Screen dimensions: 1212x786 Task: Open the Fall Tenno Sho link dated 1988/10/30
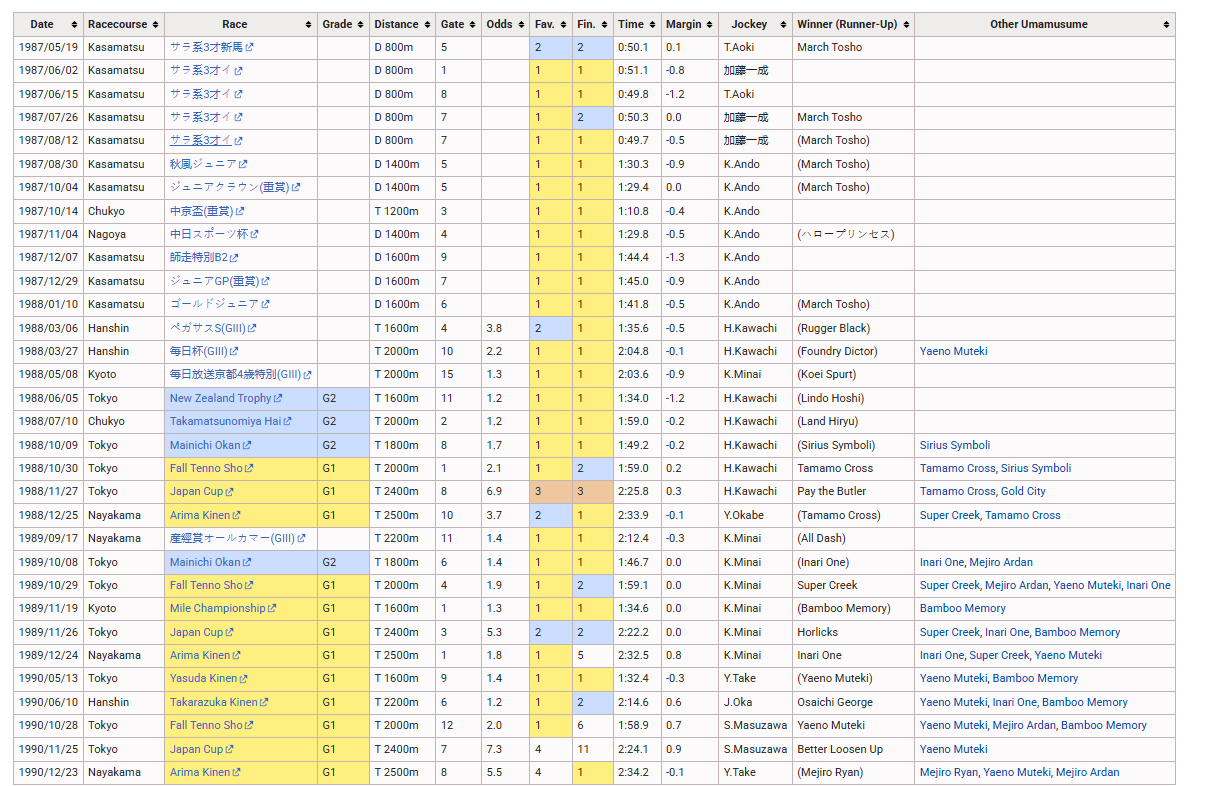point(206,468)
